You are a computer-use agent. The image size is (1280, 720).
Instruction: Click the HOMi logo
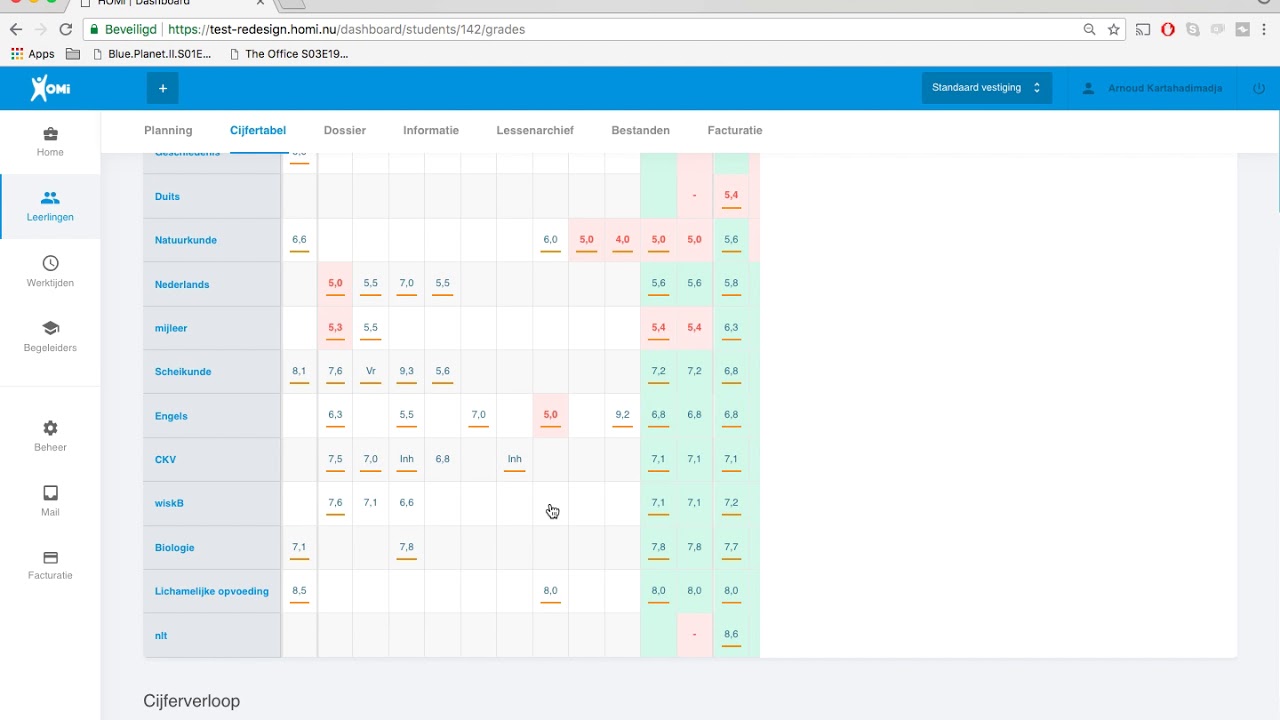coord(50,88)
